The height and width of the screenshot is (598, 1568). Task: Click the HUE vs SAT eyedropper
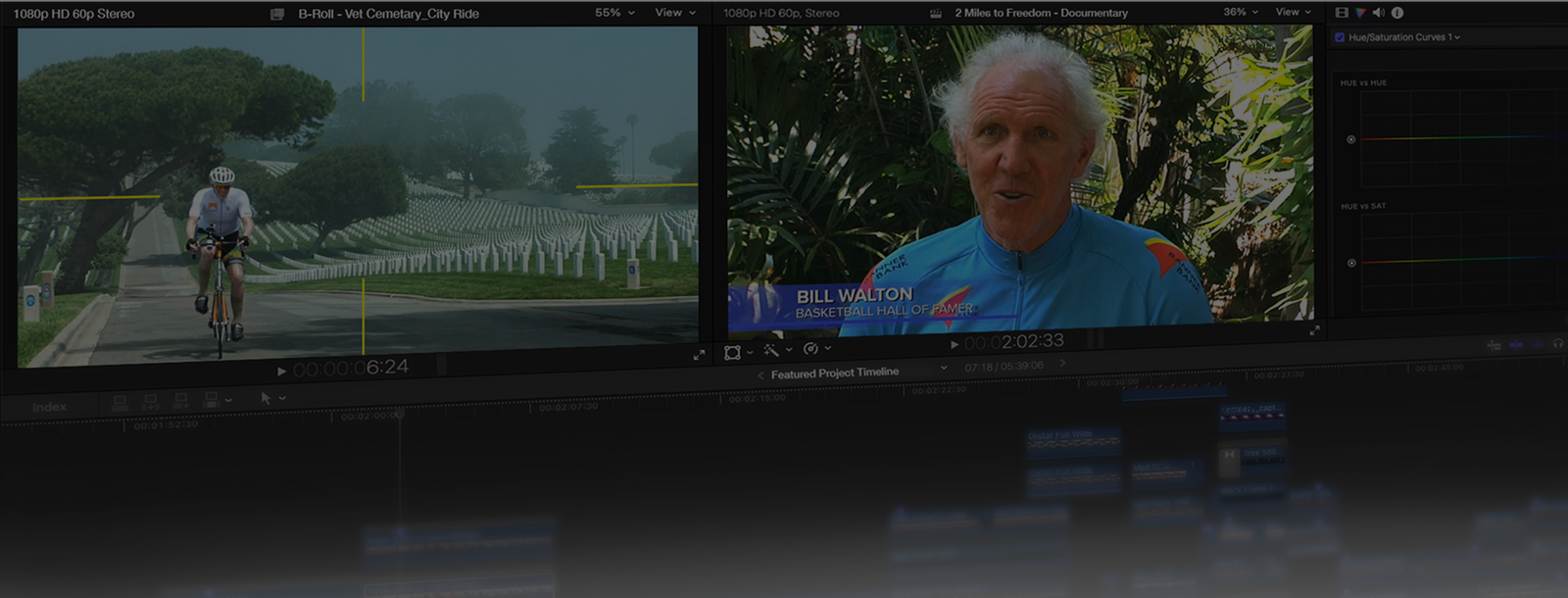tap(1351, 263)
